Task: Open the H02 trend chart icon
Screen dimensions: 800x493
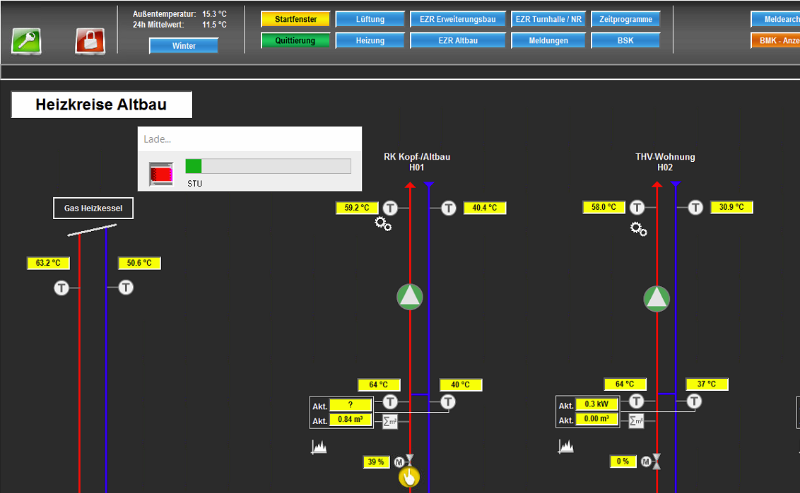Action: [x=566, y=447]
